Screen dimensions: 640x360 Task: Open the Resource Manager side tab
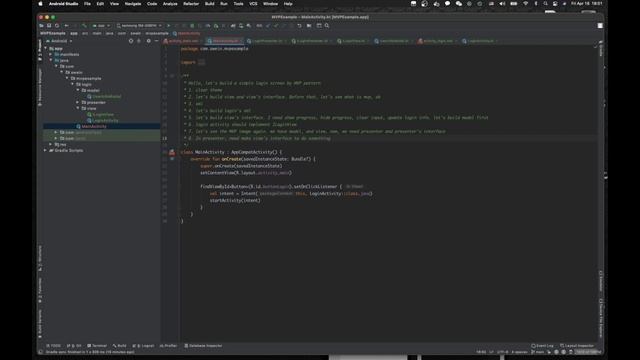pos(40,87)
